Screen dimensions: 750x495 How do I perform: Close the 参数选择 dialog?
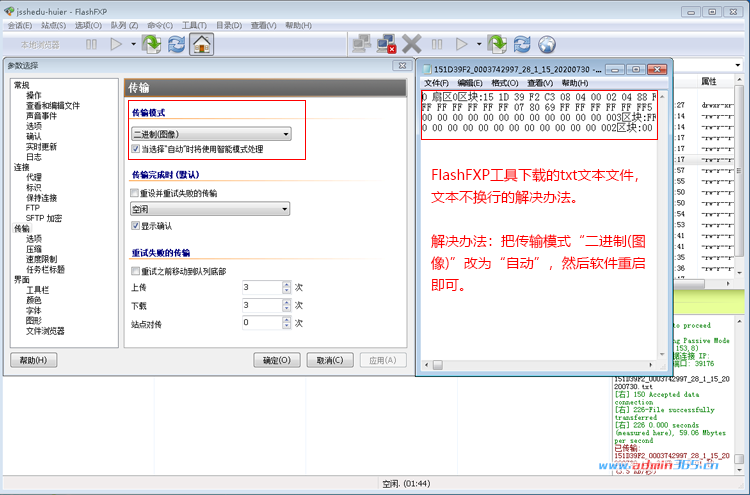point(402,66)
